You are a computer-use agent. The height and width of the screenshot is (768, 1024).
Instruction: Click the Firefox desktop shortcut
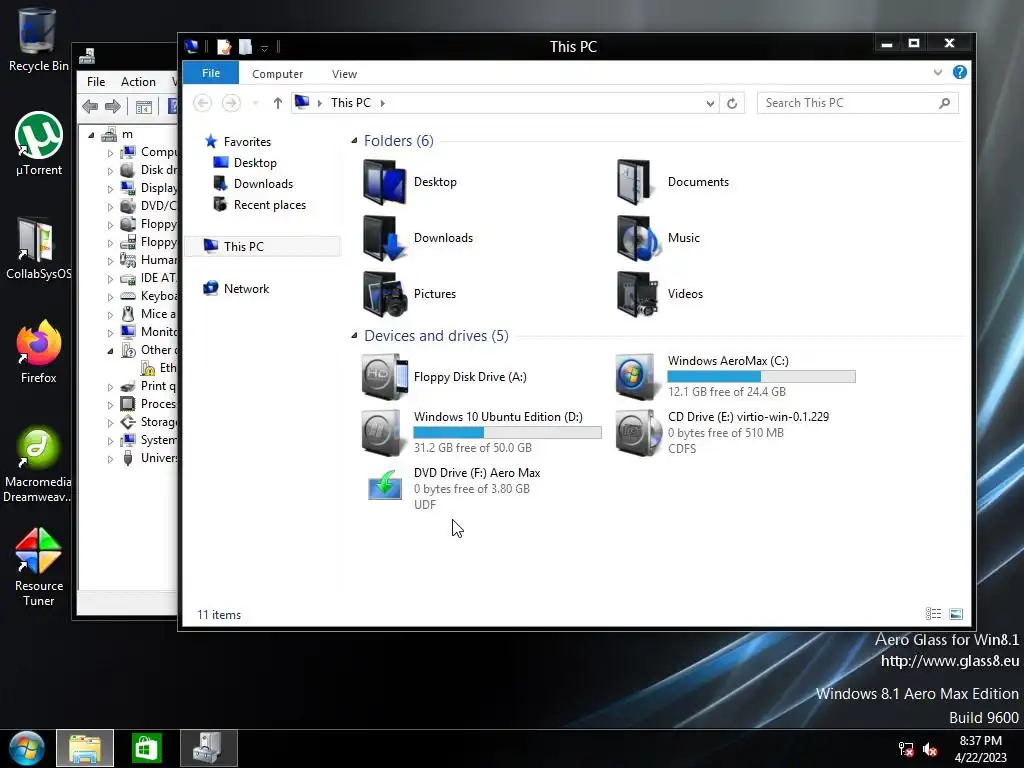coord(39,351)
